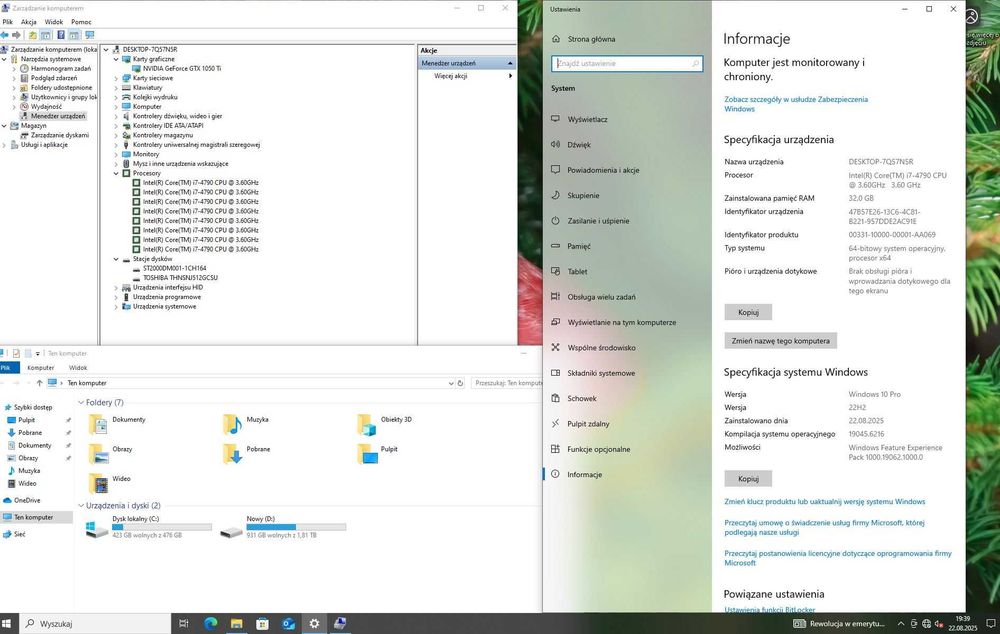Select the NVIDIA GeForce GTX 1050 Ti device
The width and height of the screenshot is (1000, 634).
(x=182, y=68)
